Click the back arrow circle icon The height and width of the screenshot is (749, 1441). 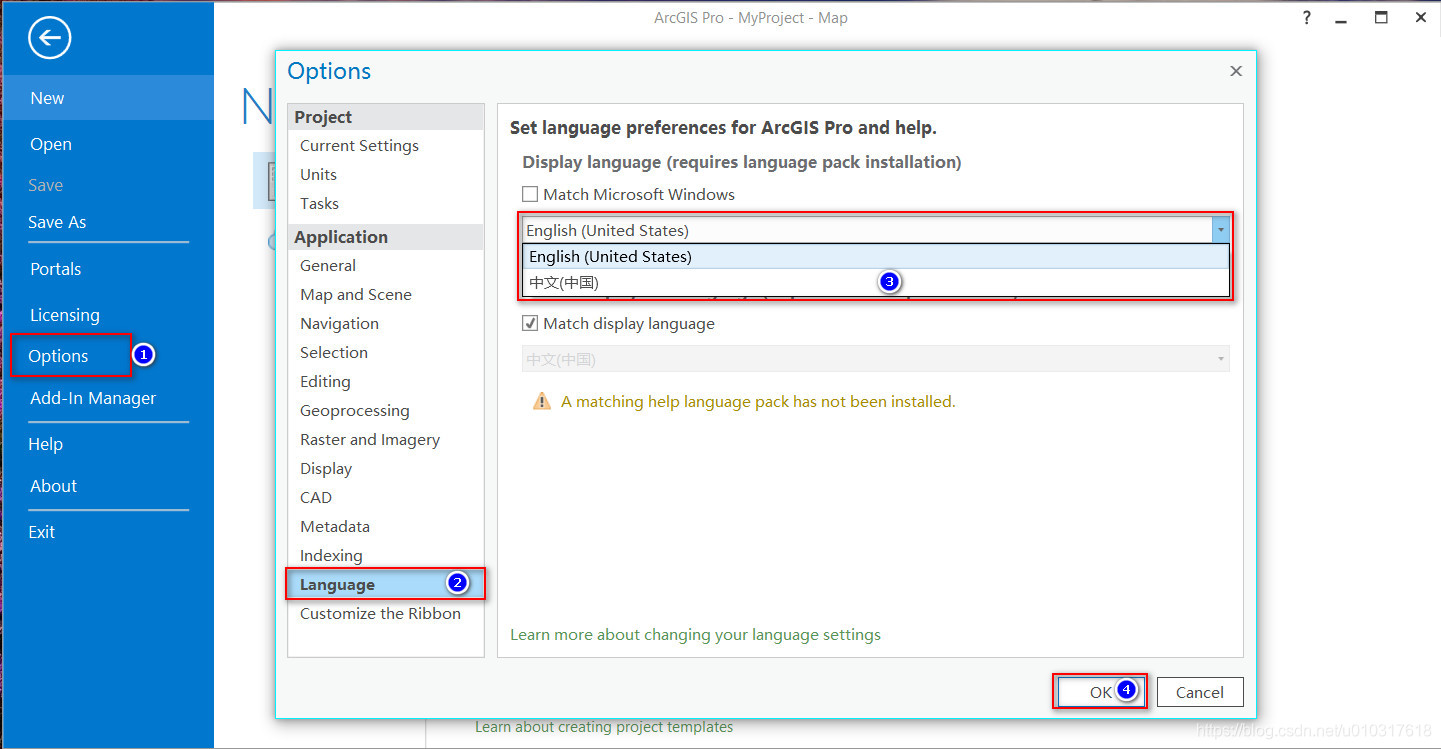50,39
